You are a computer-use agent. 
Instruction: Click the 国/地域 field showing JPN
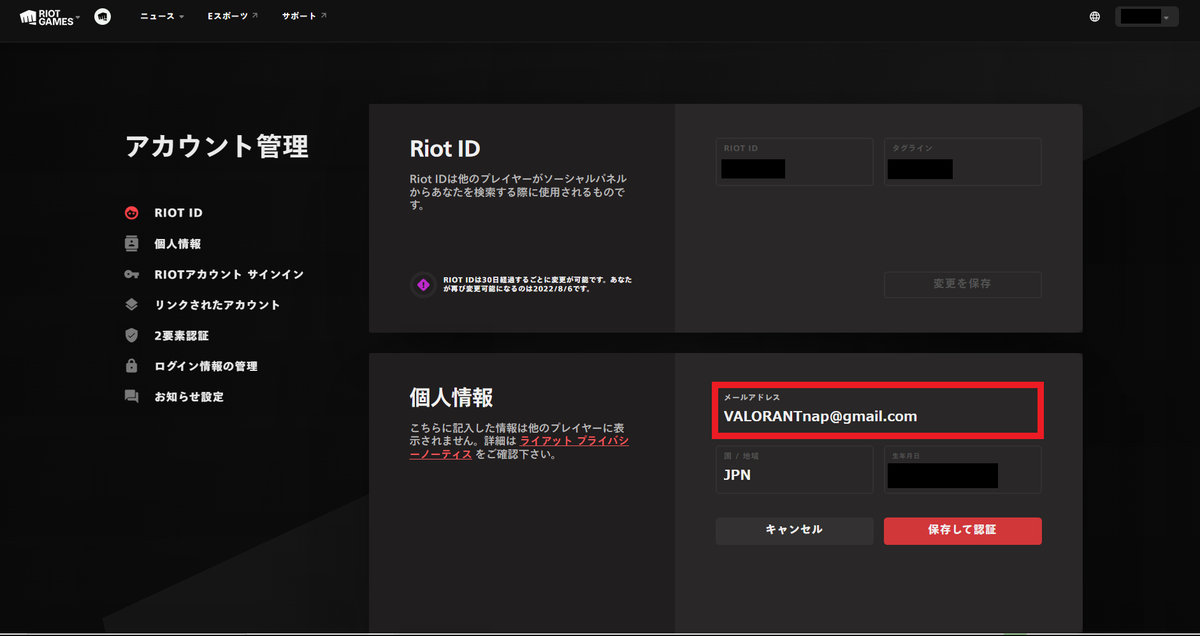pos(794,469)
